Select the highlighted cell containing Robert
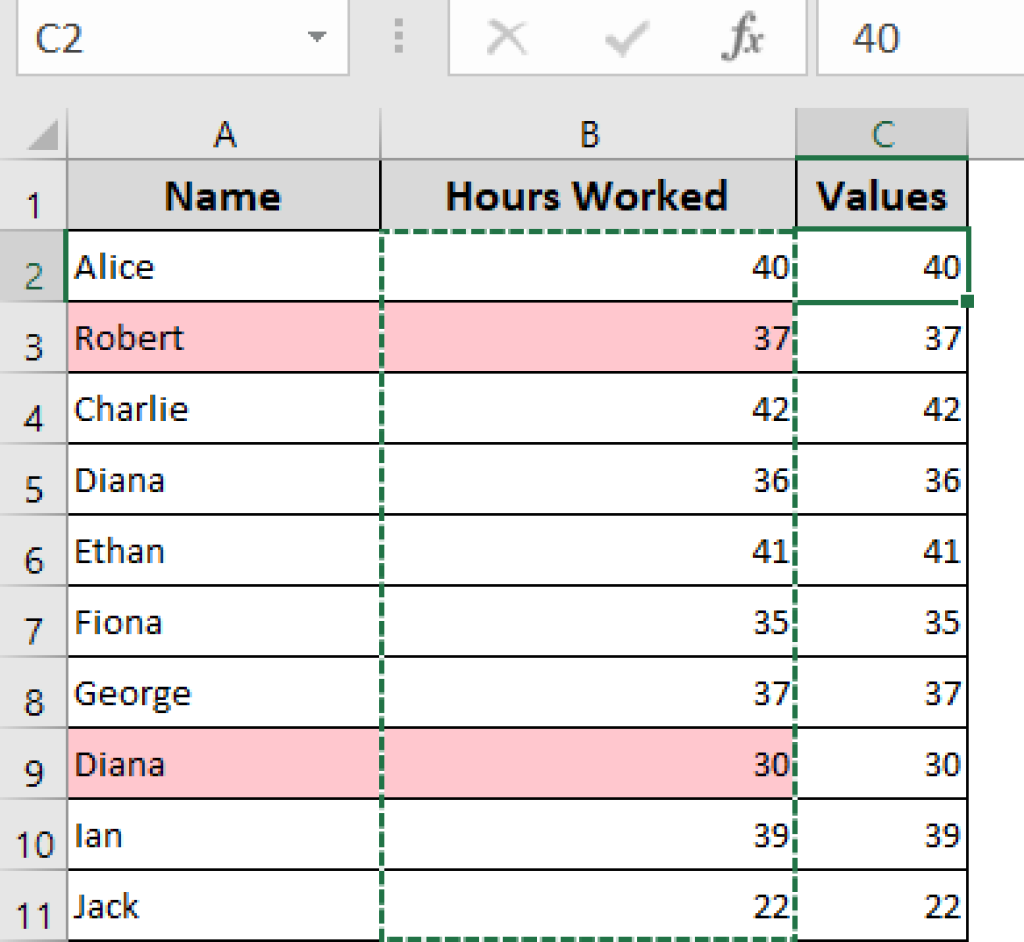This screenshot has width=1024, height=942. pos(222,338)
